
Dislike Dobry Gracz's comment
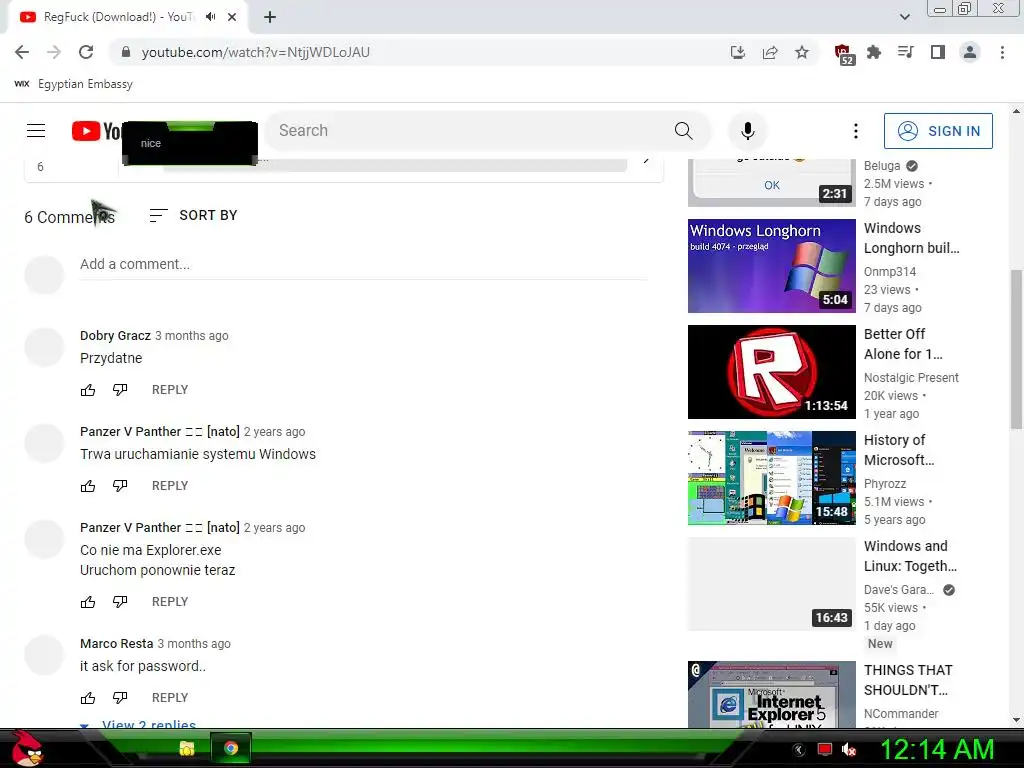tap(120, 390)
